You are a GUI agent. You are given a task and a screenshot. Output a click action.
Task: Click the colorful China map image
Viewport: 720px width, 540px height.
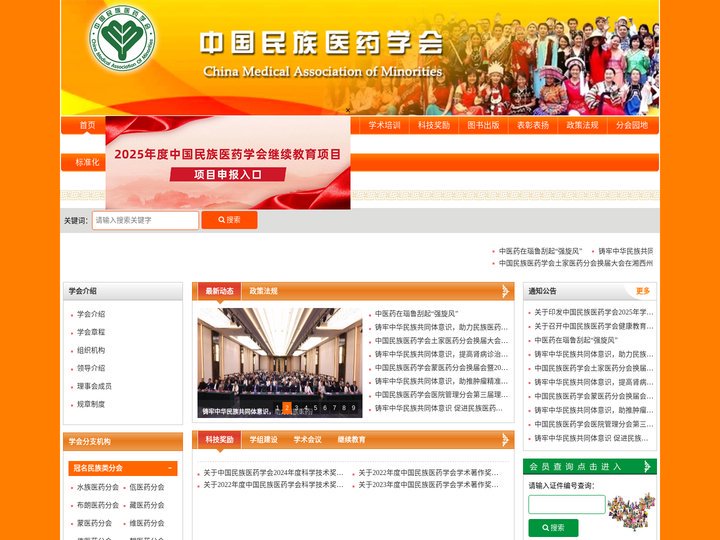[x=632, y=511]
